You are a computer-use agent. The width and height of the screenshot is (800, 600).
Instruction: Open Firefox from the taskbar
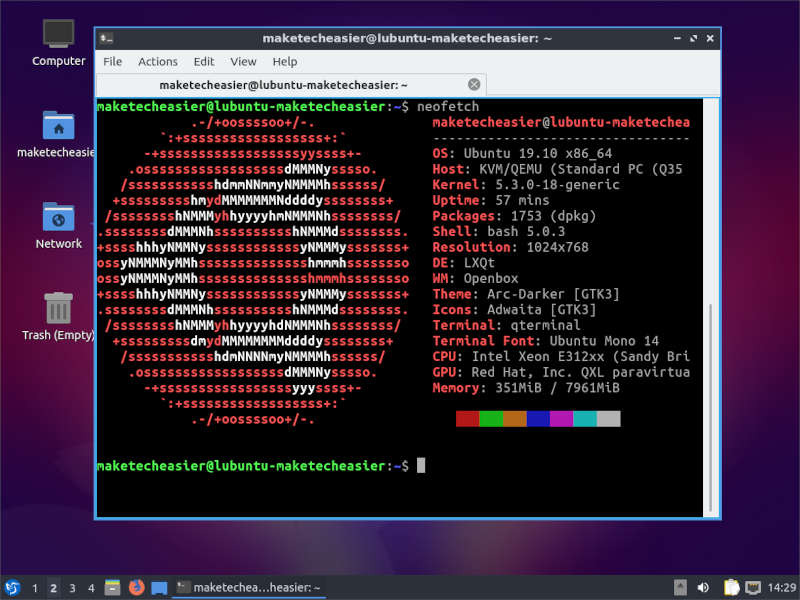point(137,587)
